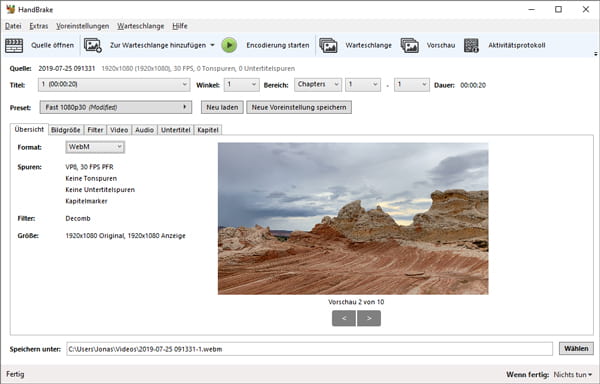Click the toolbar overflow arrow at right edge

tap(595, 54)
